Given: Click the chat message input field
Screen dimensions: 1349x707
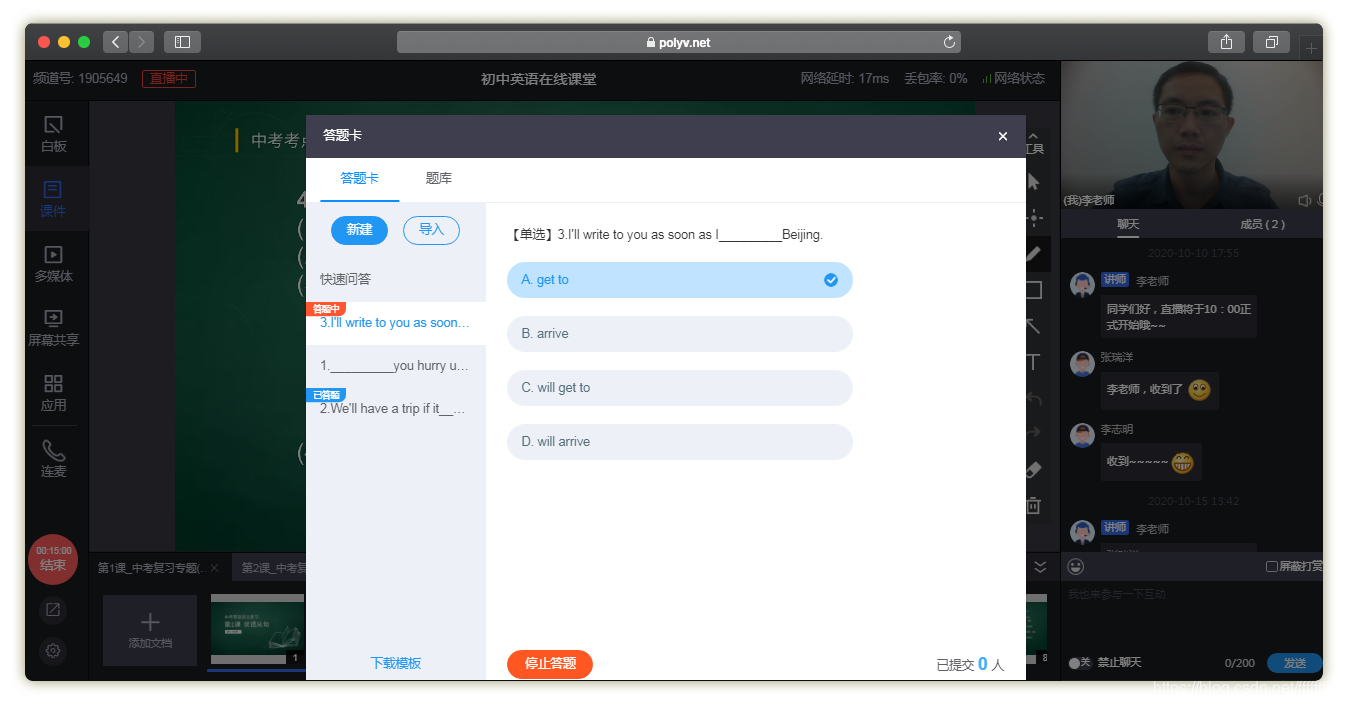Looking at the screenshot, I should pyautogui.click(x=1192, y=615).
